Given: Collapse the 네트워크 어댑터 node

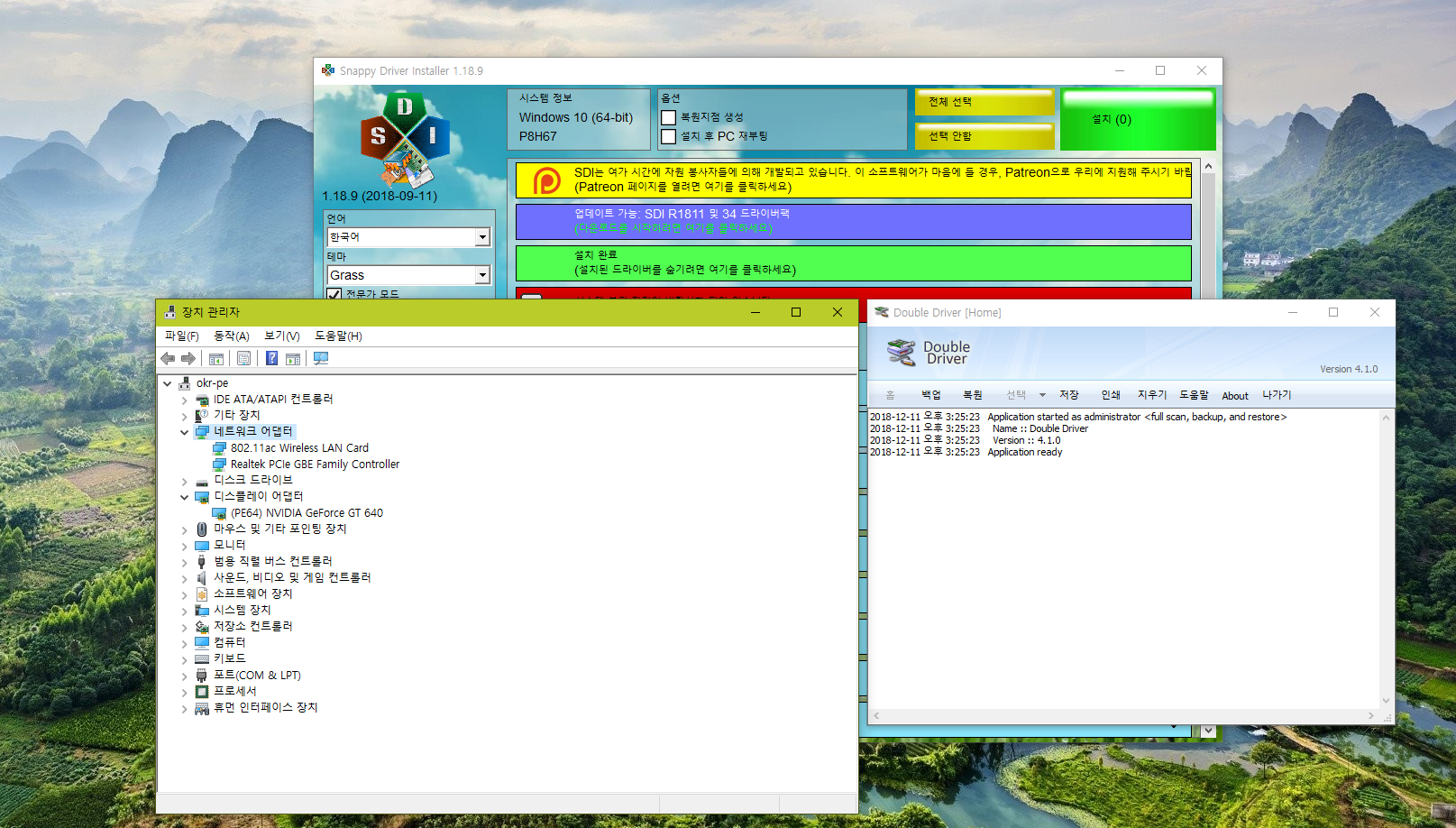Looking at the screenshot, I should click(185, 432).
